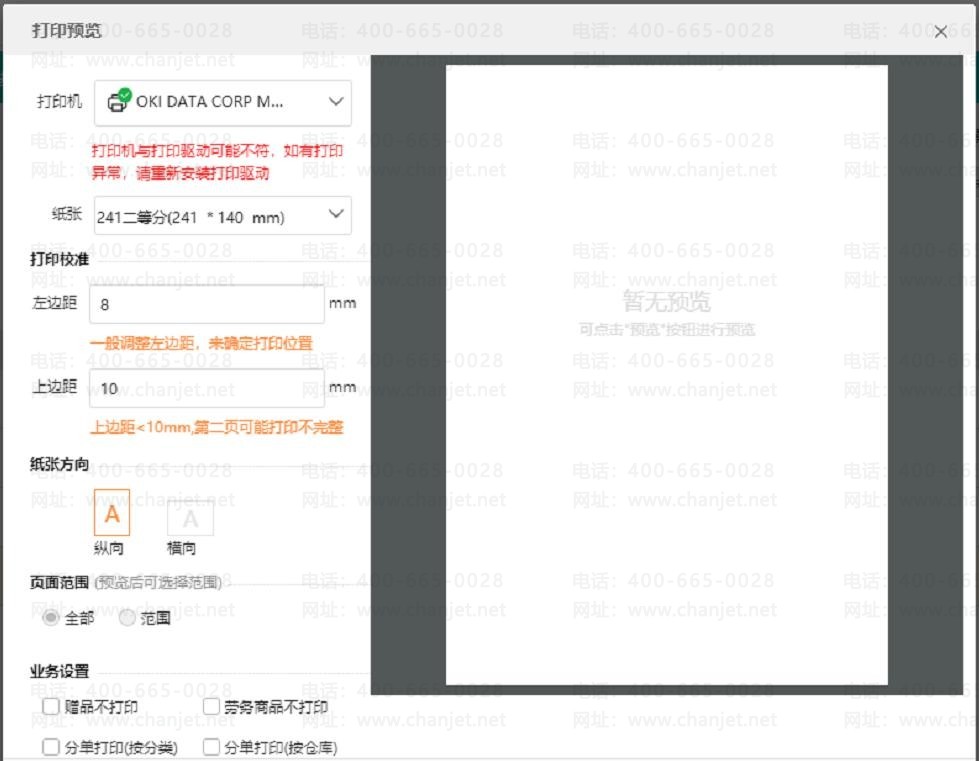
Task: Click the blank white preview page
Action: click(666, 500)
